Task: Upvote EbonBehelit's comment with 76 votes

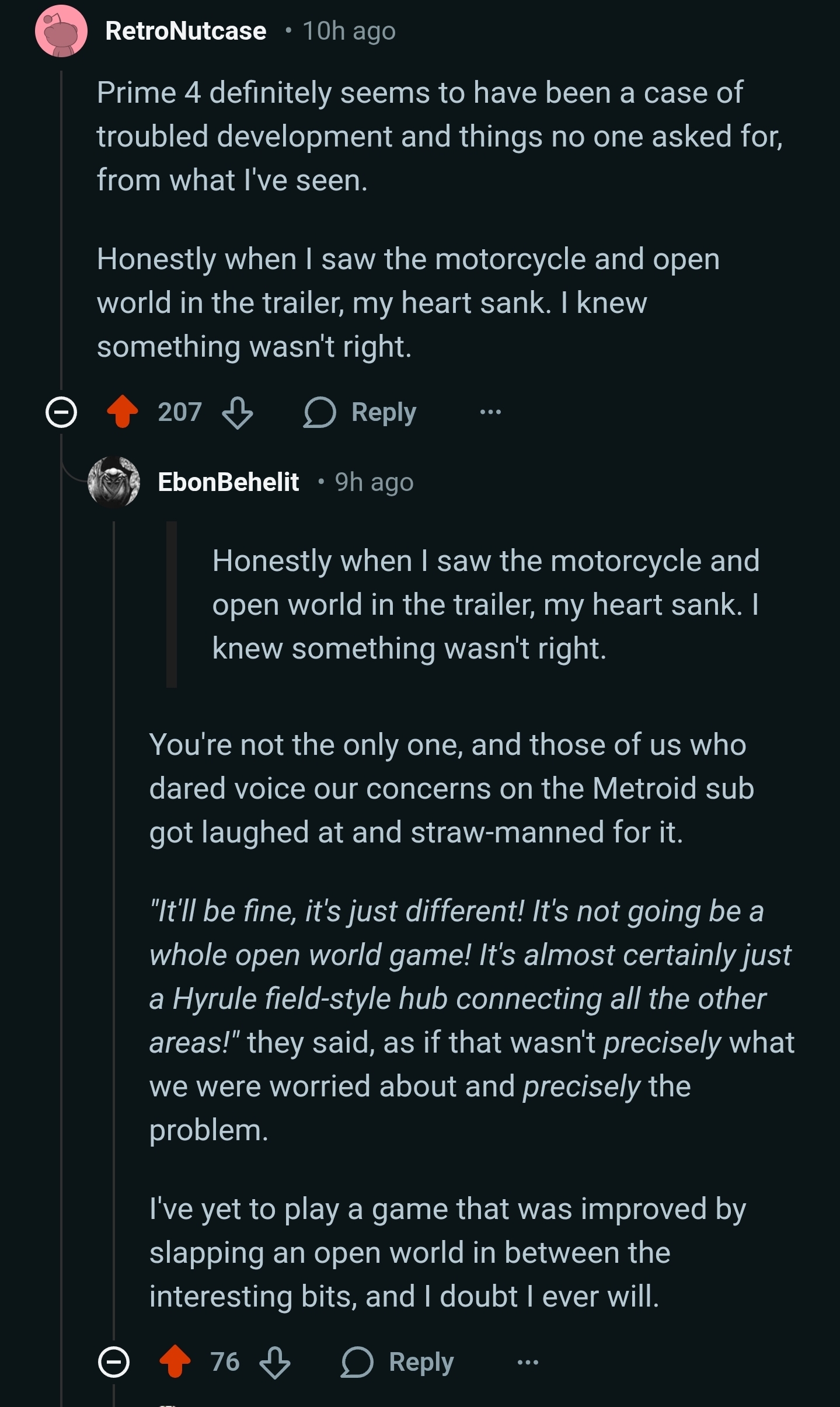Action: (x=175, y=1362)
